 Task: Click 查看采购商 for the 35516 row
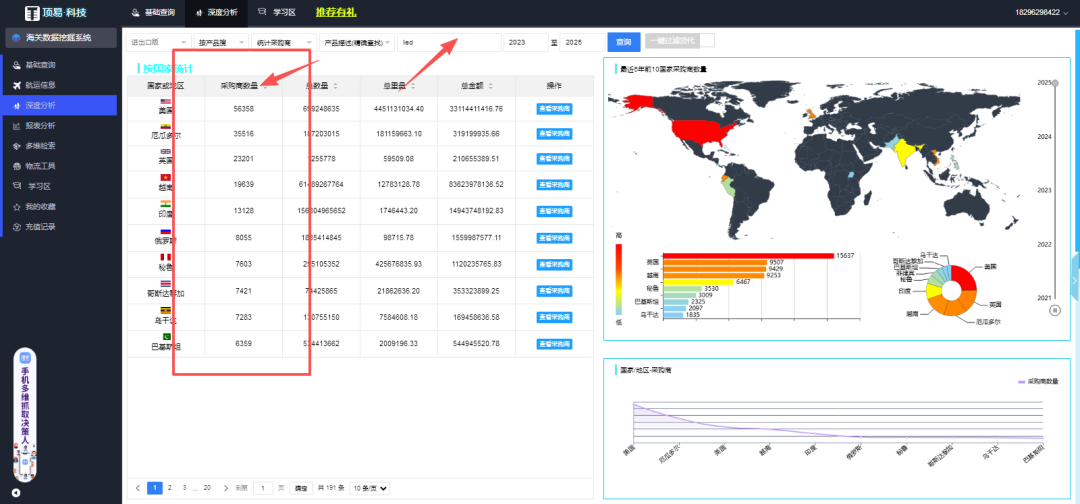(554, 134)
